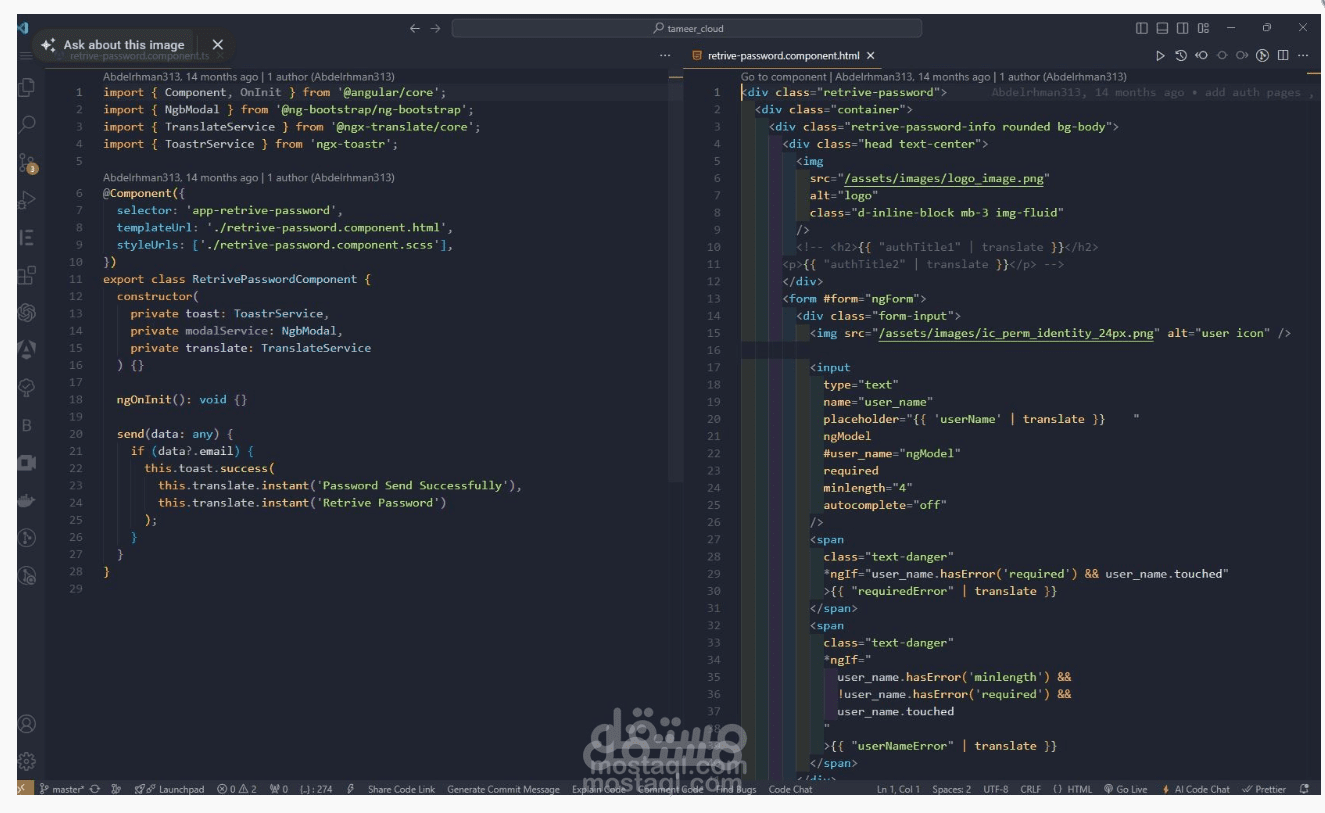The height and width of the screenshot is (813, 1325).
Task: Open More Actions menu in right editor toolbar
Action: (x=1302, y=56)
